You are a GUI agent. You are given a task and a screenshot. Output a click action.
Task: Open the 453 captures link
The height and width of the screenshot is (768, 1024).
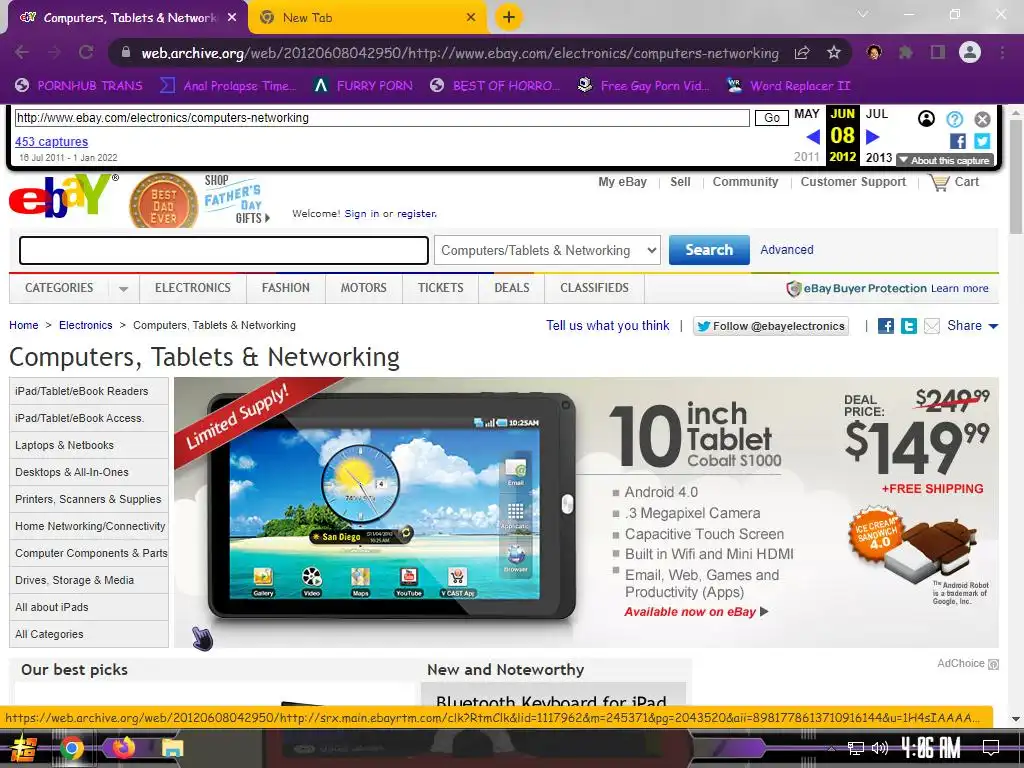(x=52, y=142)
